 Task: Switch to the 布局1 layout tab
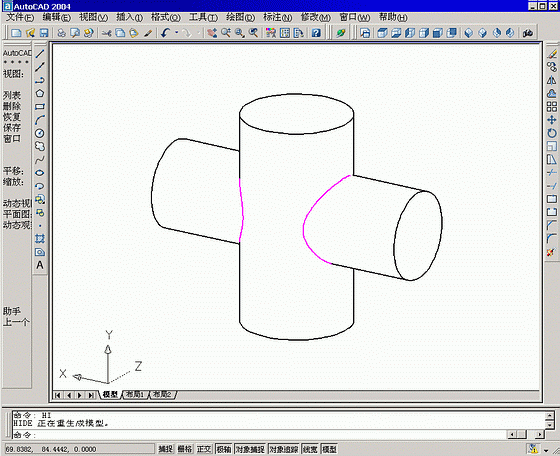135,395
